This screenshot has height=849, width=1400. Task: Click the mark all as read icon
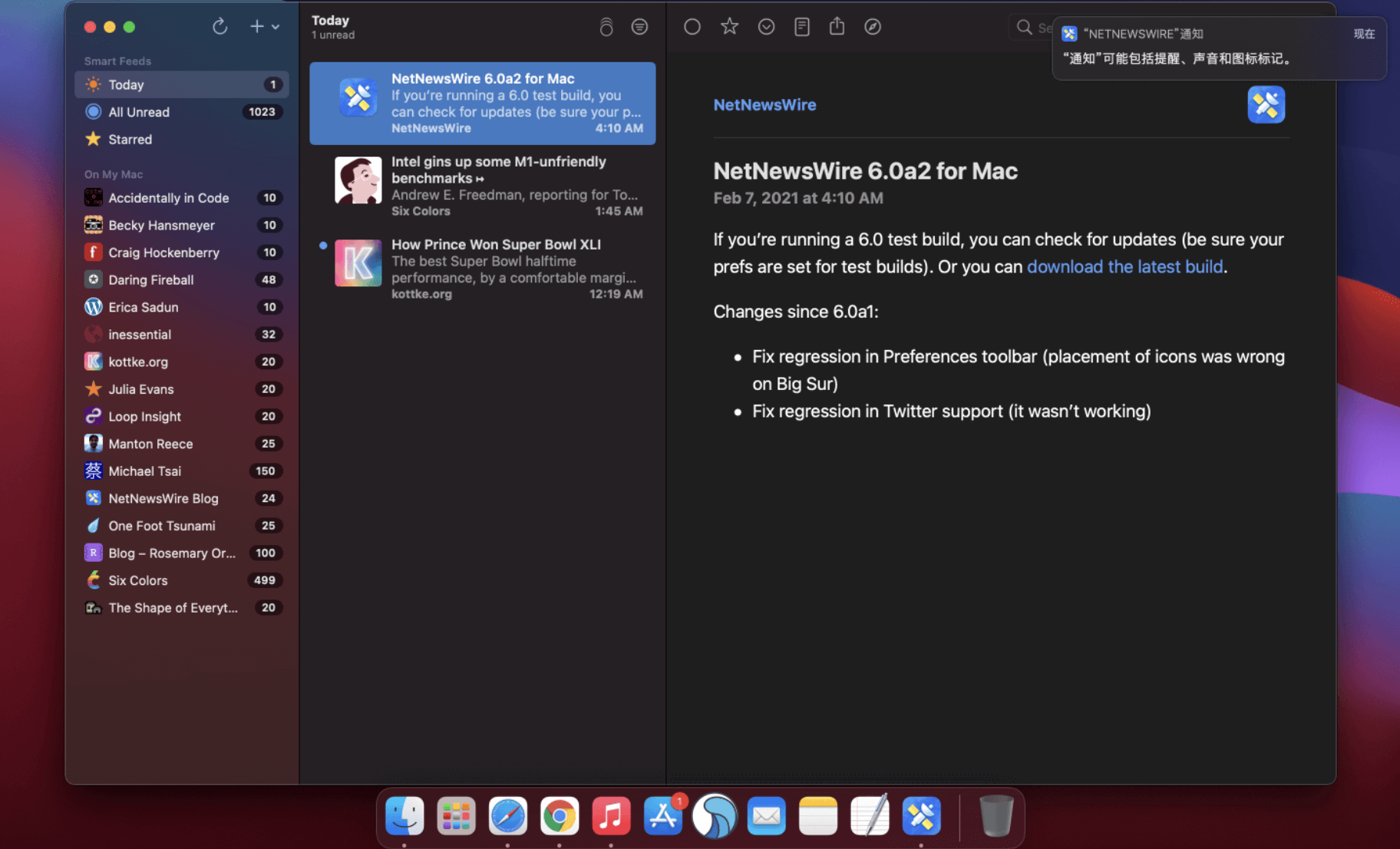[606, 27]
